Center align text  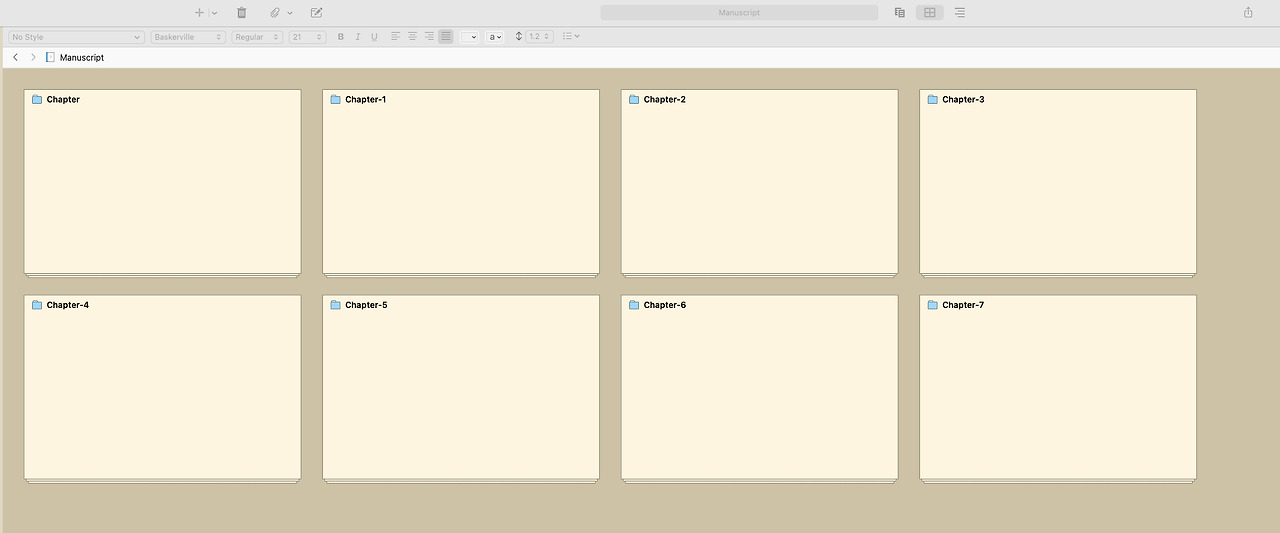click(412, 36)
